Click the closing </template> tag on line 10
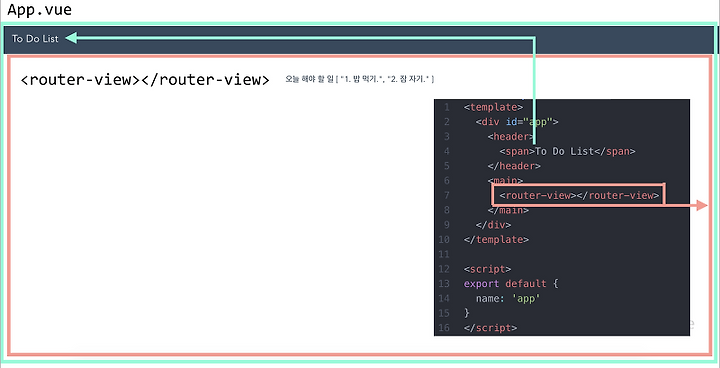720x368 pixels. point(496,240)
